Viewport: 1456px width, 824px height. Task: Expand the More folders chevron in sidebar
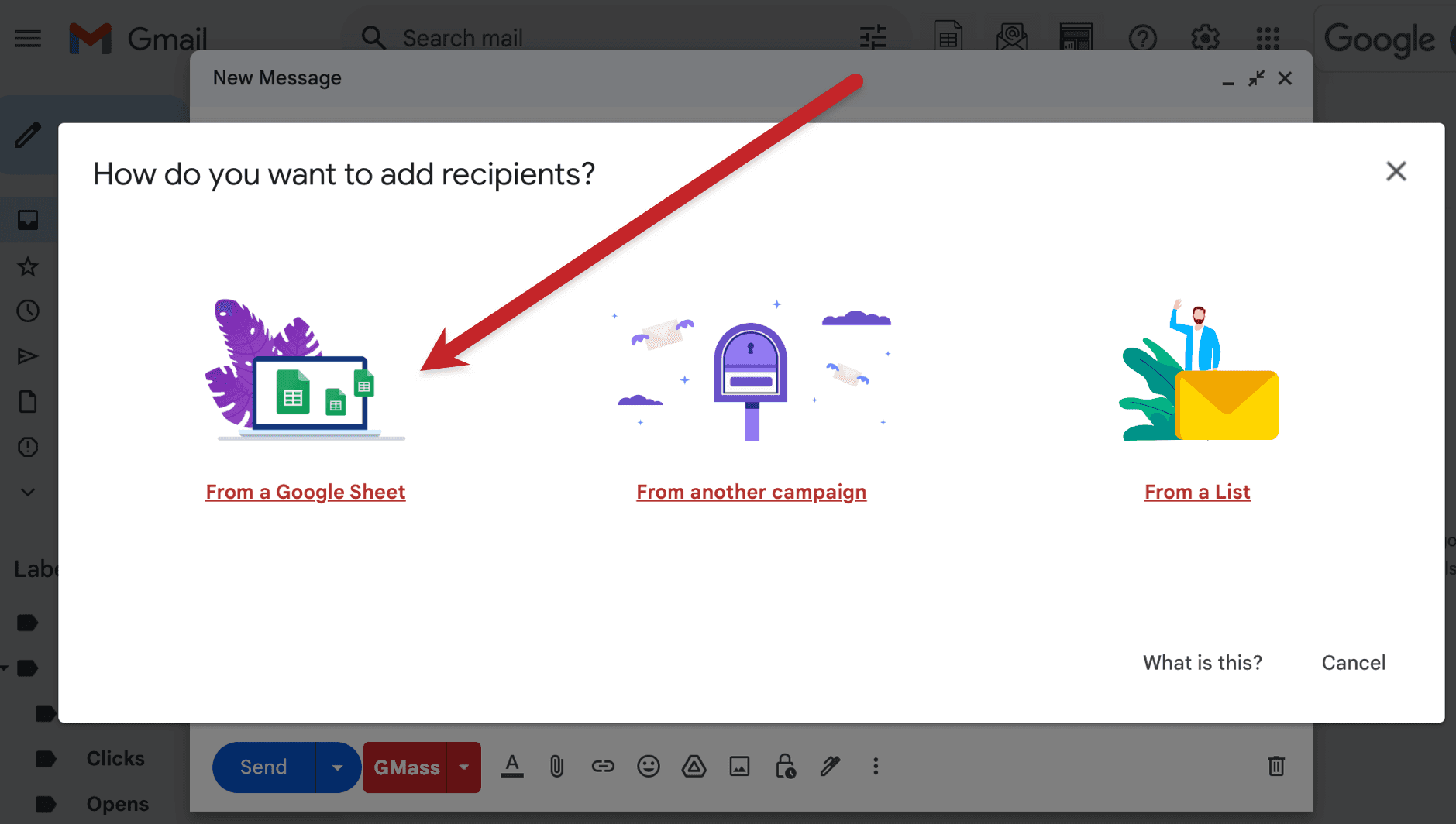click(x=28, y=492)
